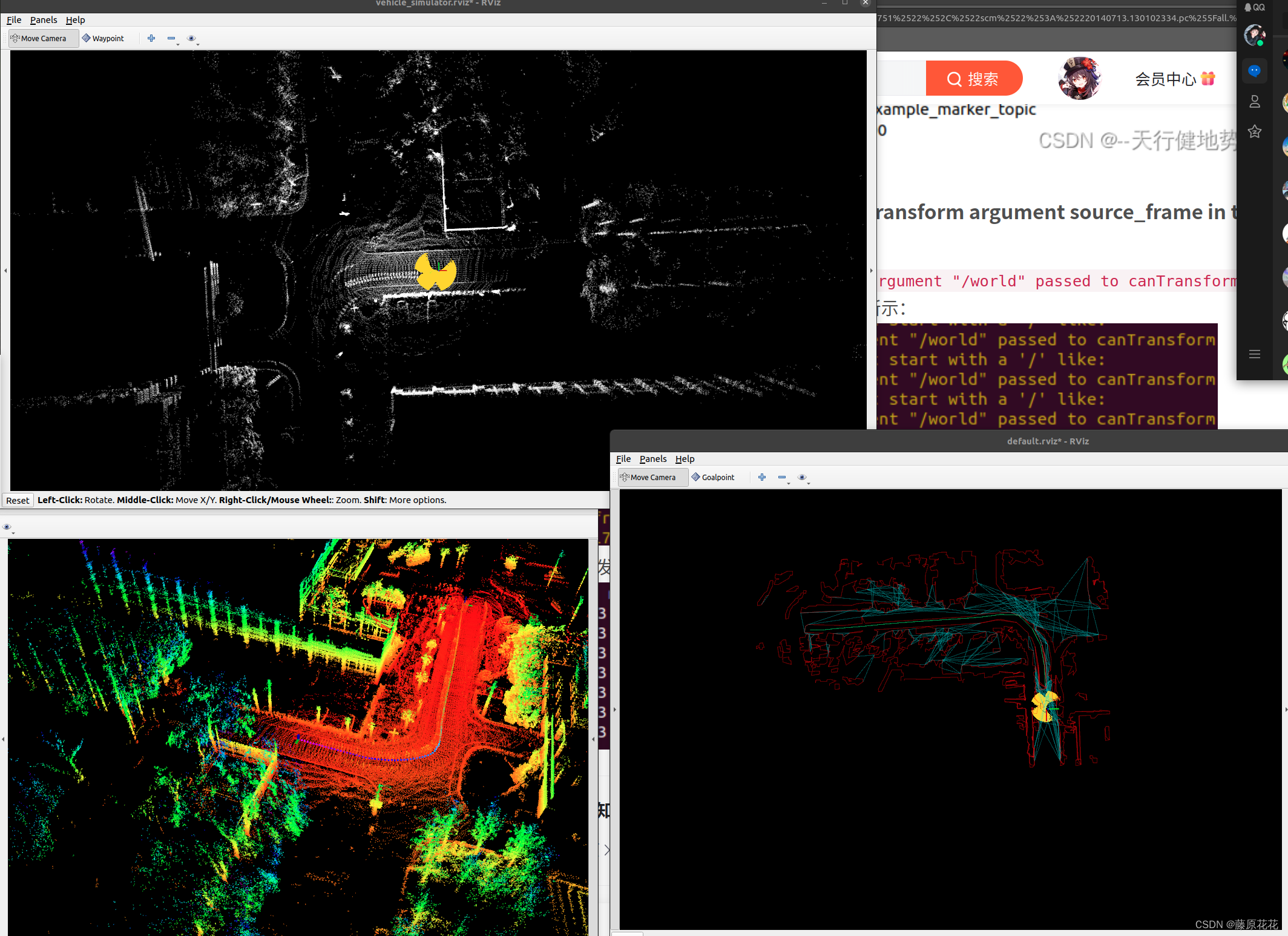Click the orange 搜索 search button
Viewport: 1288px width, 936px height.
pos(973,79)
